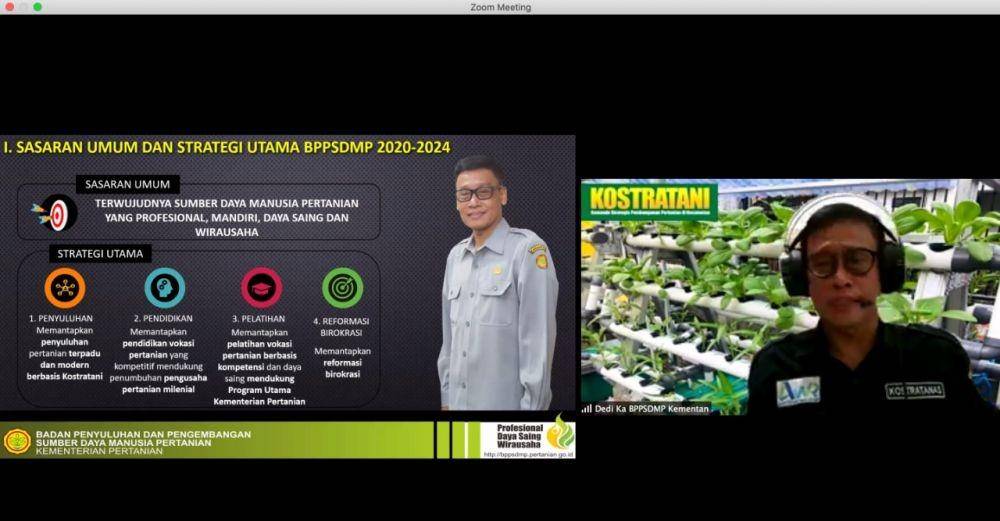Click the KOSTRATANI banner in the video feed
This screenshot has height=521, width=1000.
pyautogui.click(x=649, y=201)
